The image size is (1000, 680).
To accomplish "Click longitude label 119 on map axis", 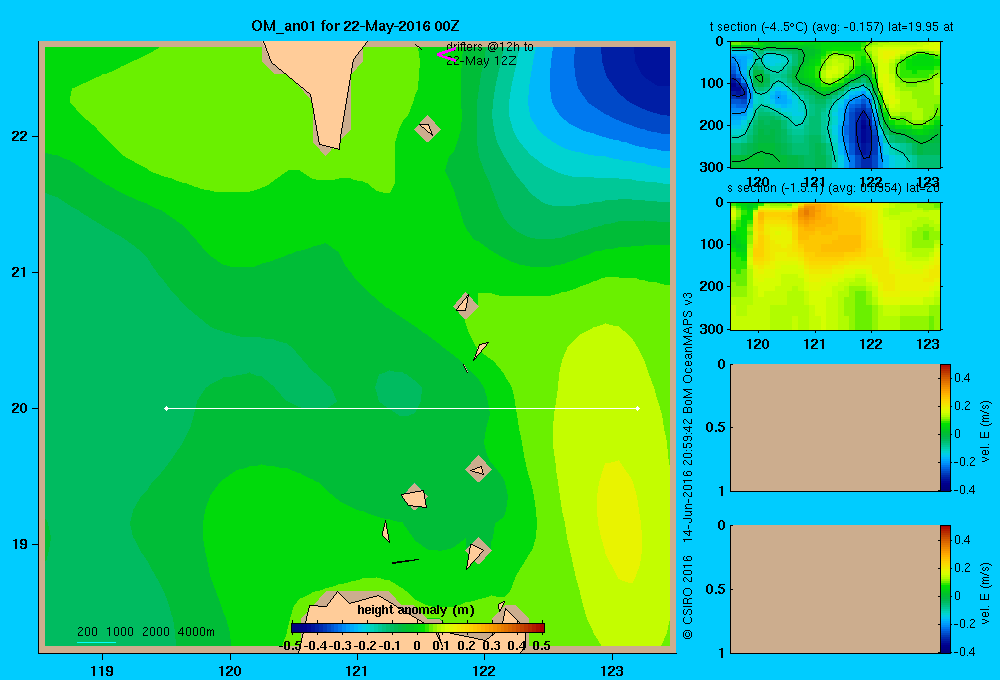I will tap(102, 670).
